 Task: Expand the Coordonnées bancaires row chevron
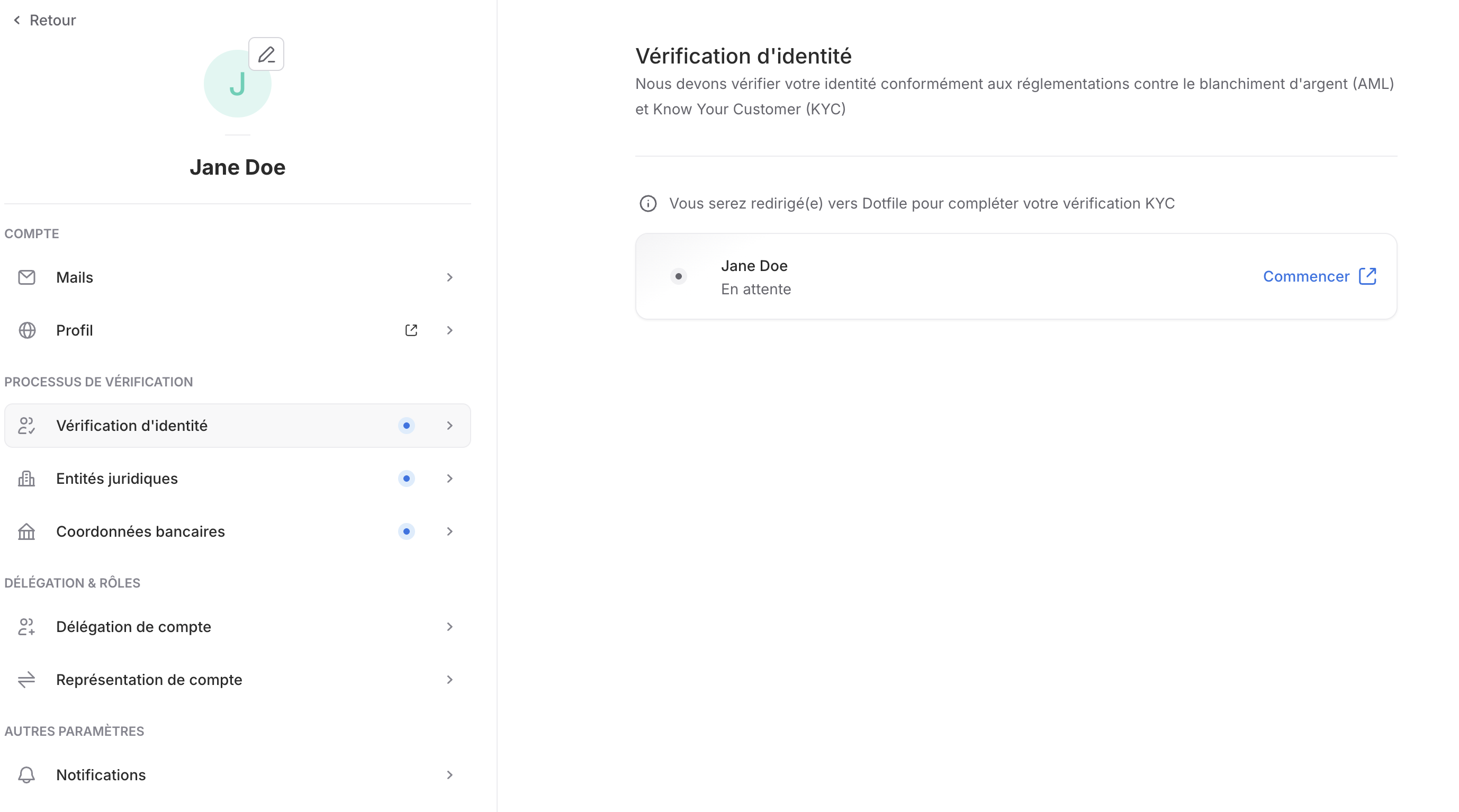point(449,531)
